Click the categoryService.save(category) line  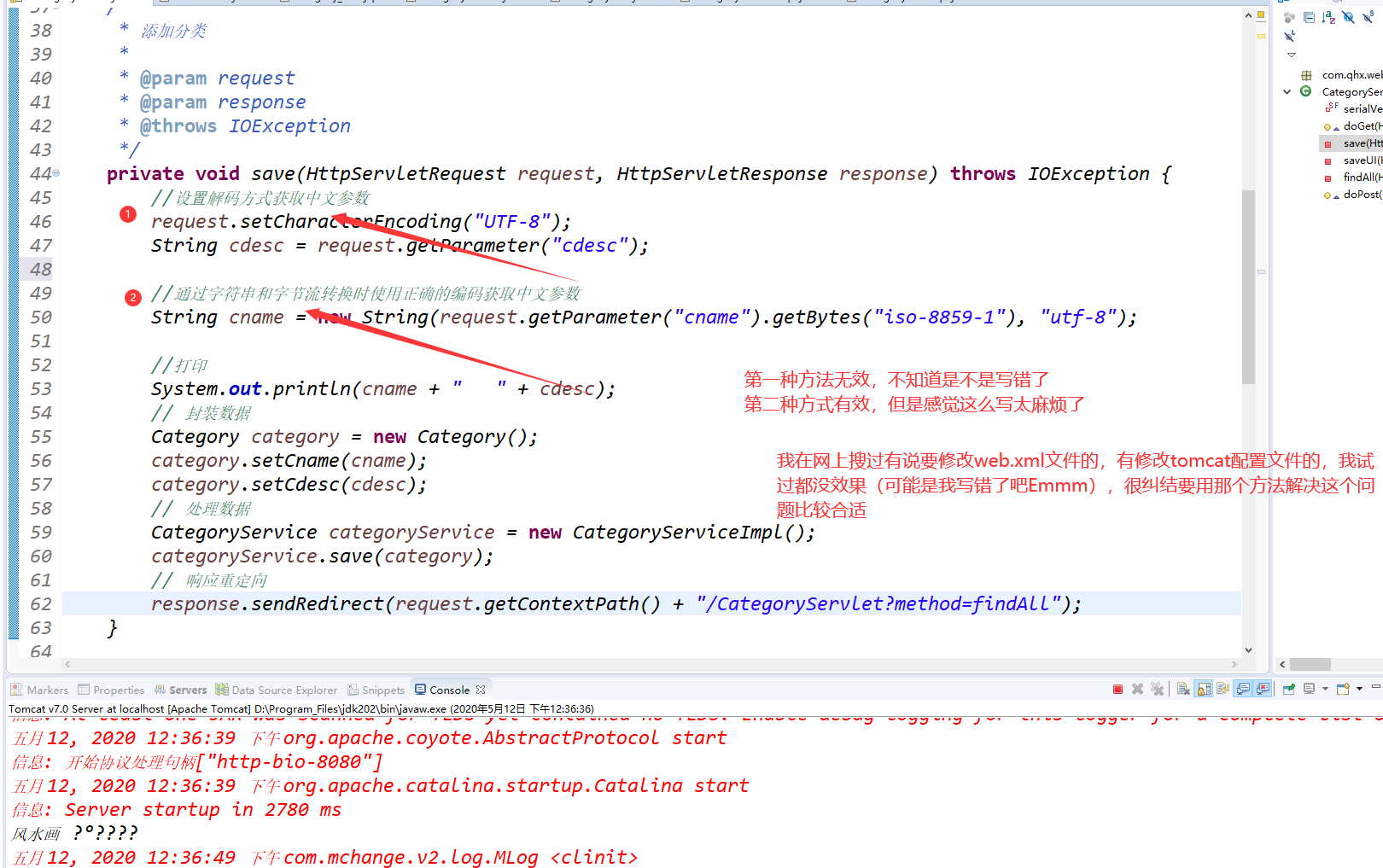pos(323,556)
